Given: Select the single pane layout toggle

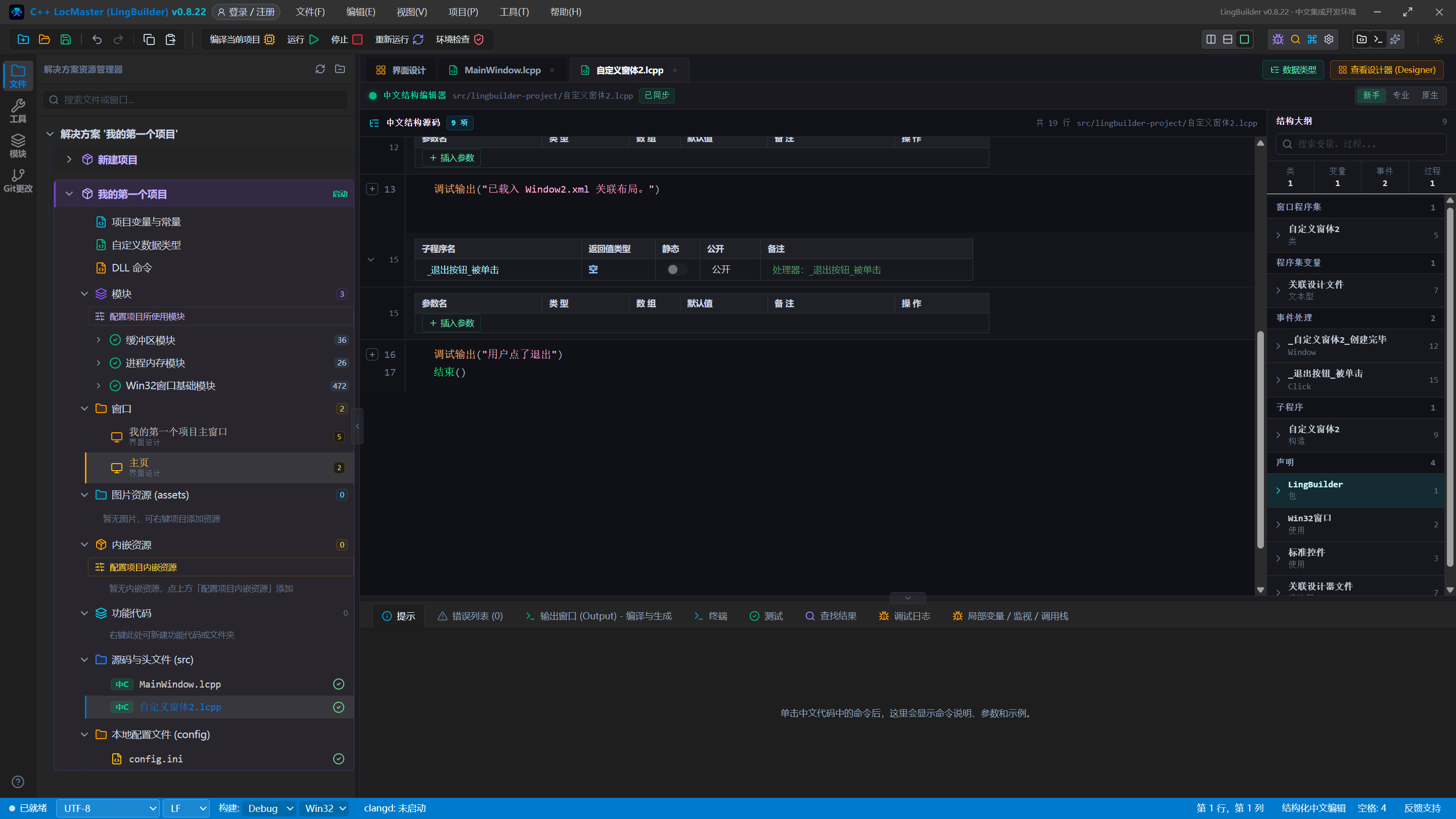Looking at the screenshot, I should 1245,39.
